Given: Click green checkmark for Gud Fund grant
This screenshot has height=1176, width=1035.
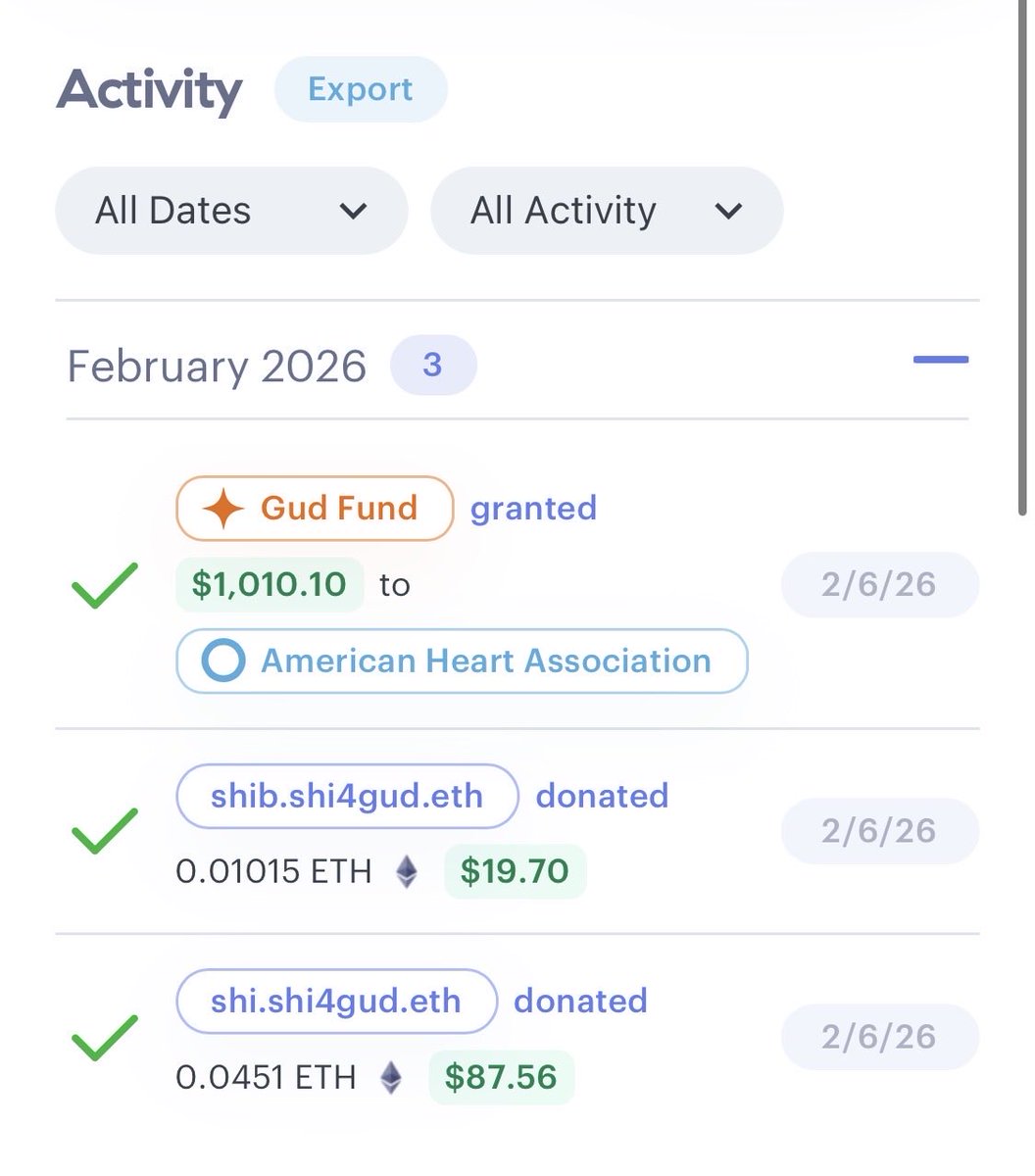Looking at the screenshot, I should point(104,585).
